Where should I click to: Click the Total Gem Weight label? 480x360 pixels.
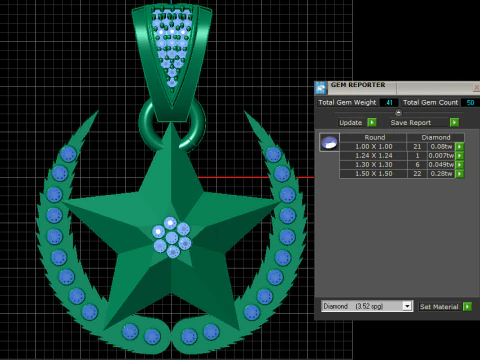point(347,102)
